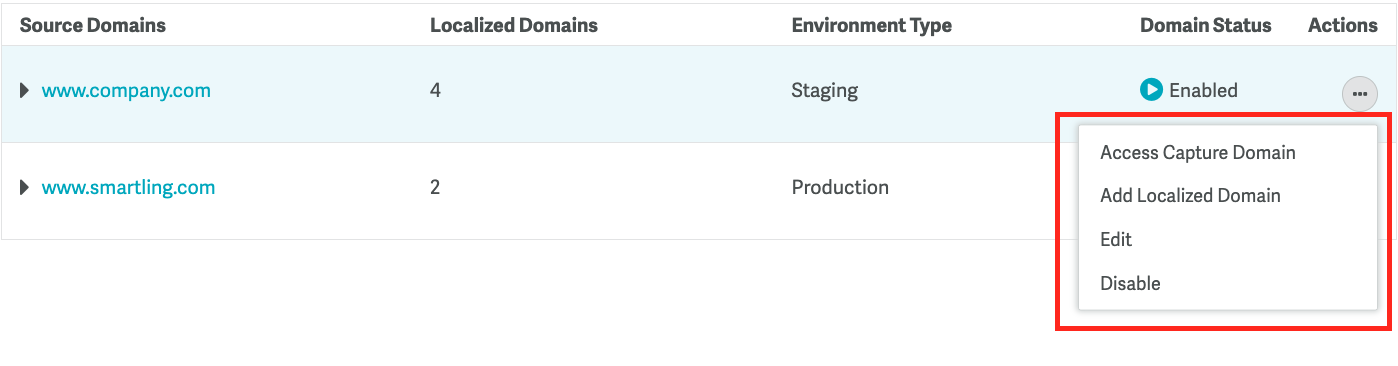Expand the www.smartling.com row triangle
Image resolution: width=1398 pixels, height=366 pixels.
[x=25, y=187]
